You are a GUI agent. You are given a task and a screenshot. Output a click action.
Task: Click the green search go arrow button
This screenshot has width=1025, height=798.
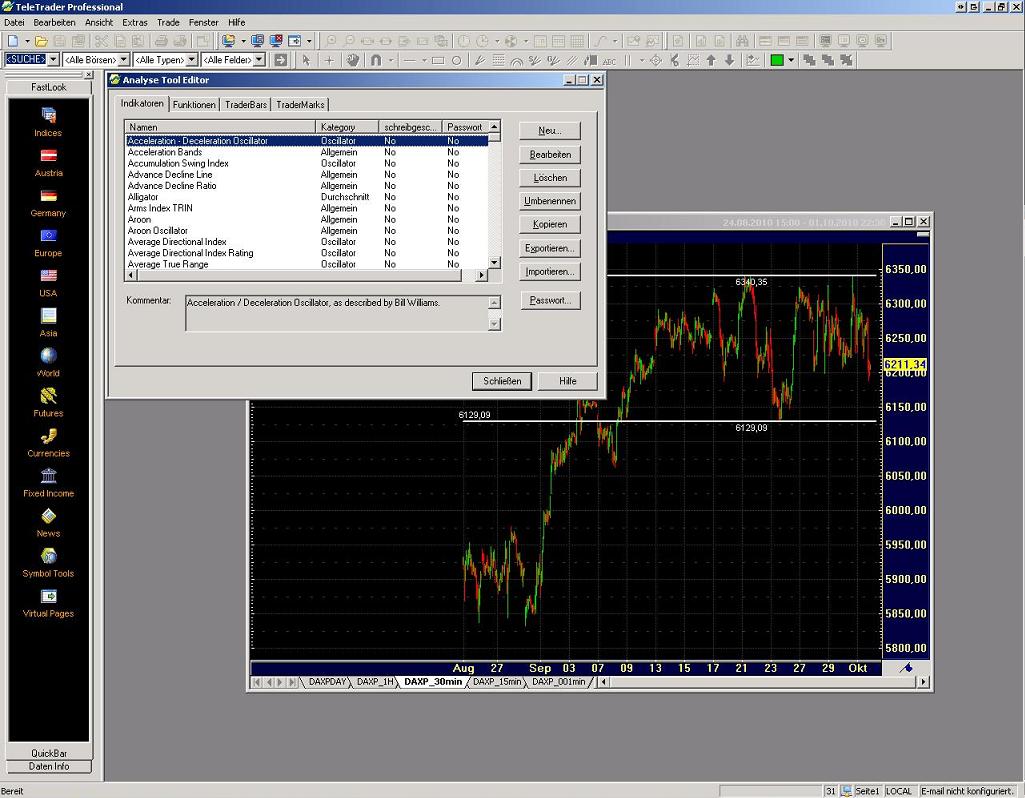[281, 60]
